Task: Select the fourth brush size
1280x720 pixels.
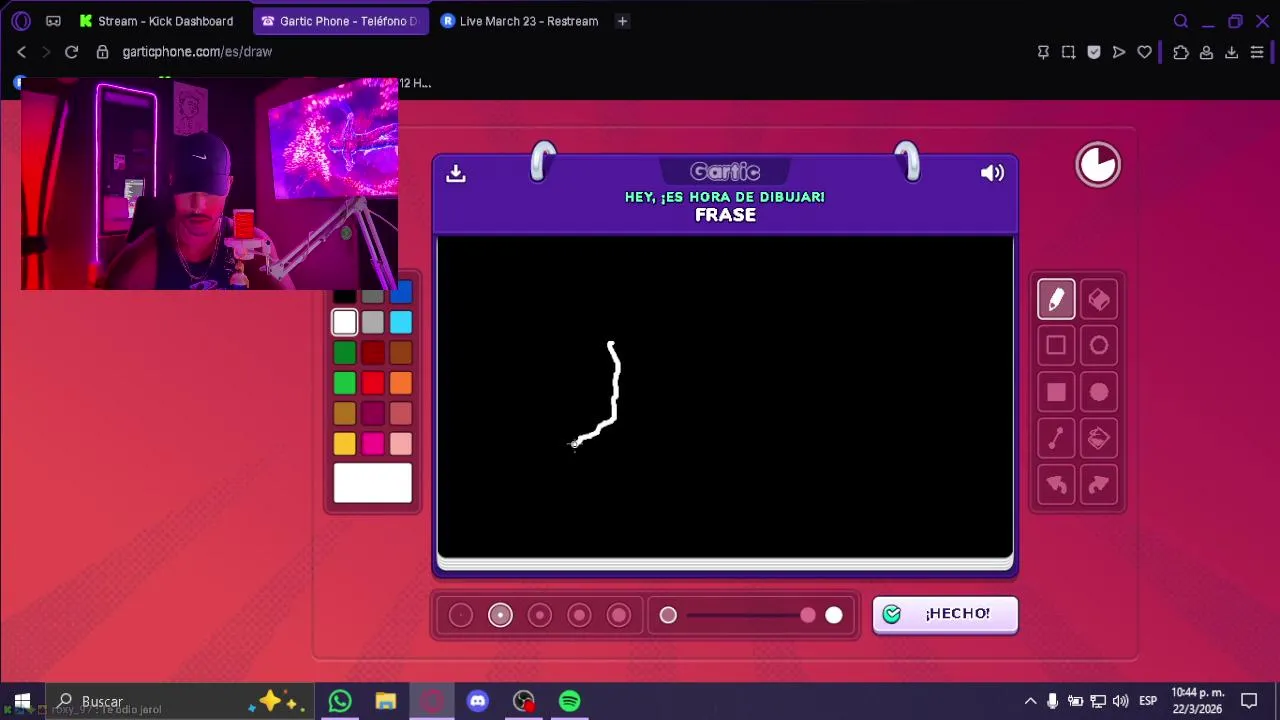Action: point(579,615)
